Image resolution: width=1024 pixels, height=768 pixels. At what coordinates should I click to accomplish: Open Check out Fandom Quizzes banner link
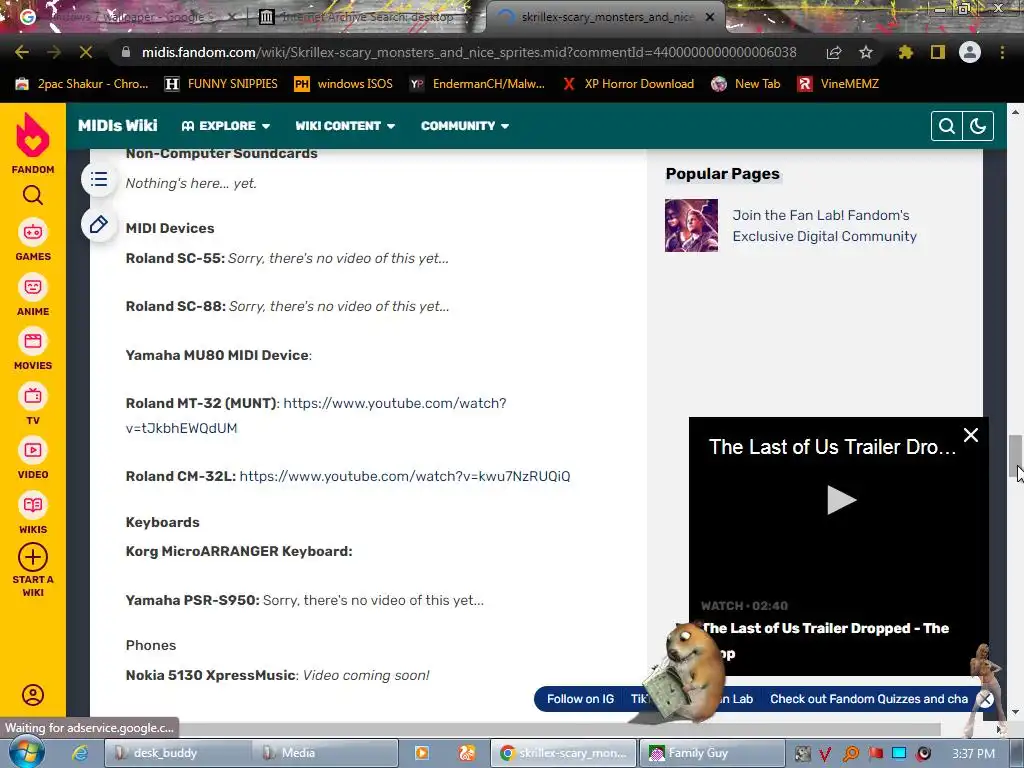point(869,699)
